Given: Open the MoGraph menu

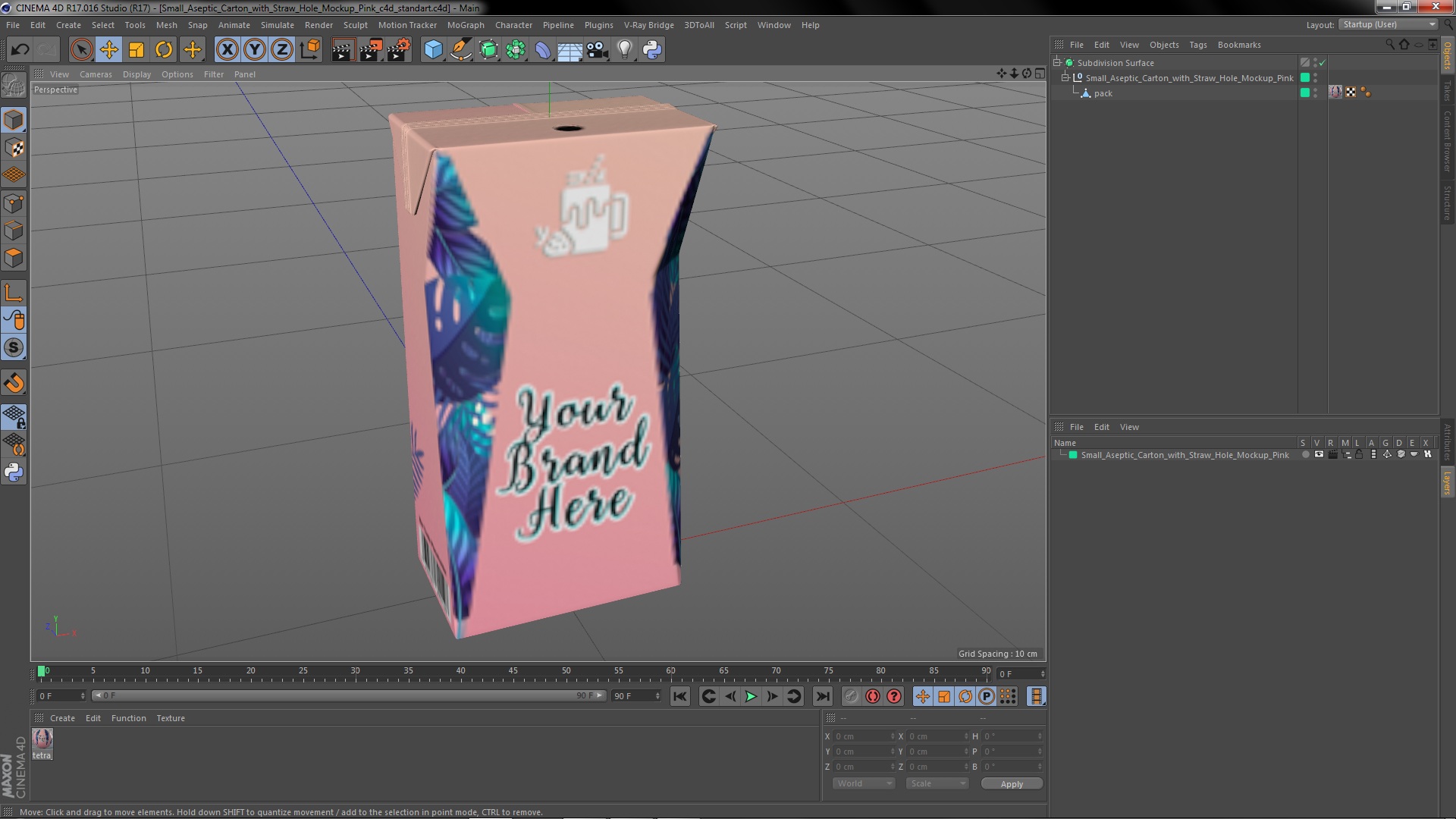Looking at the screenshot, I should click(x=465, y=25).
